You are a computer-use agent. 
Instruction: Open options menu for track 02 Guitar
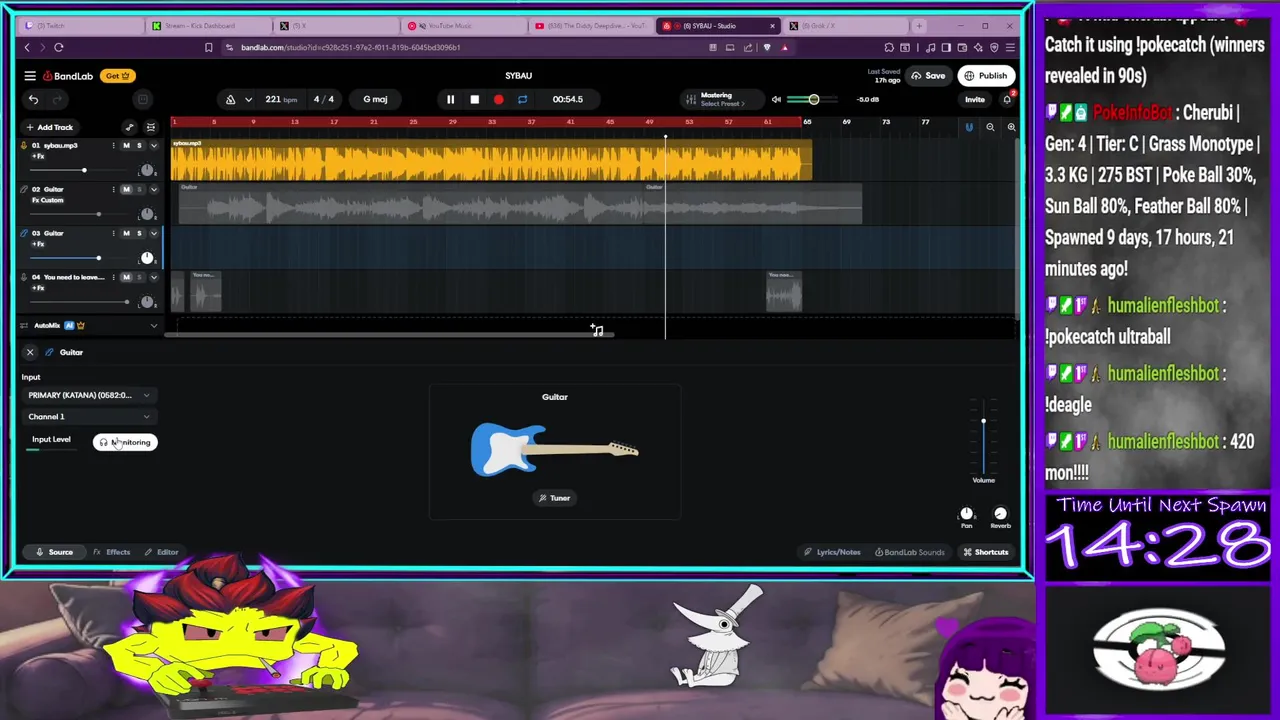tap(113, 189)
